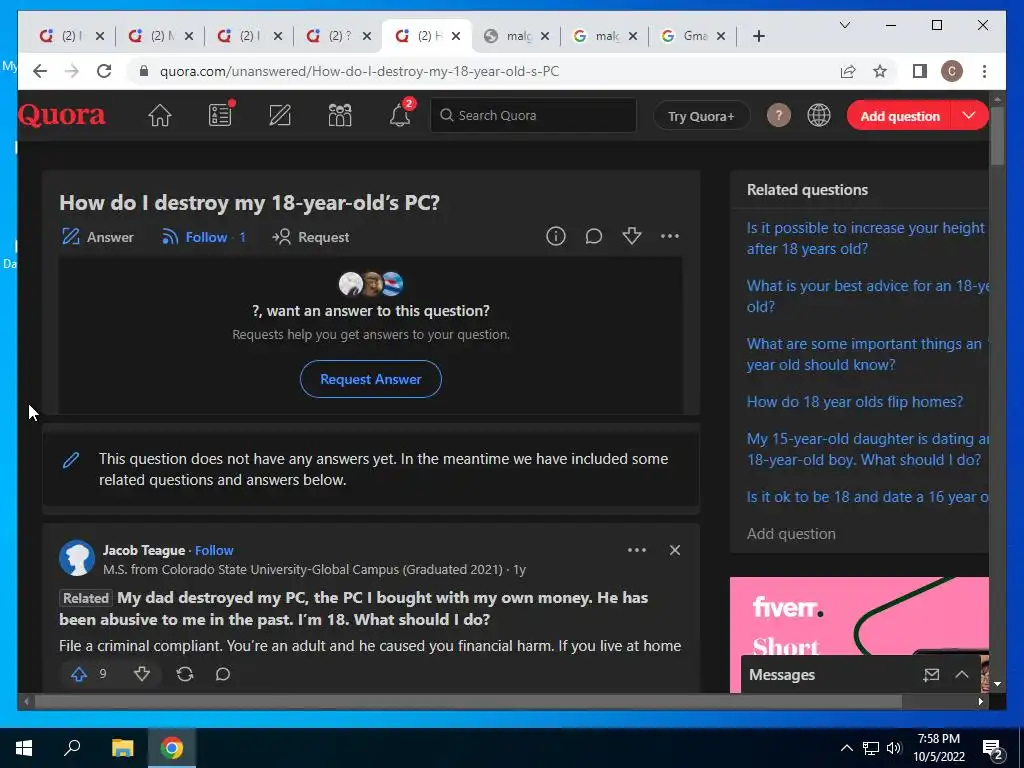This screenshot has height=768, width=1024.
Task: Switch to the Google search tab
Action: [604, 36]
